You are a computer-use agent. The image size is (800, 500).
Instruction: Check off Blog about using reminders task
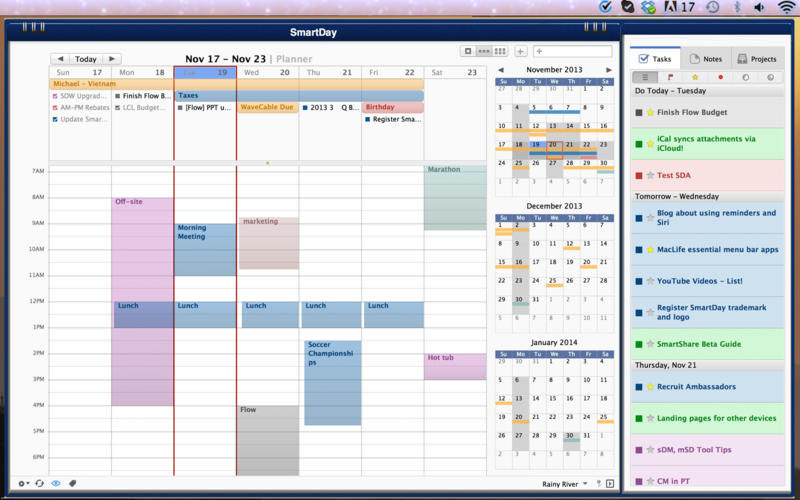[x=639, y=218]
